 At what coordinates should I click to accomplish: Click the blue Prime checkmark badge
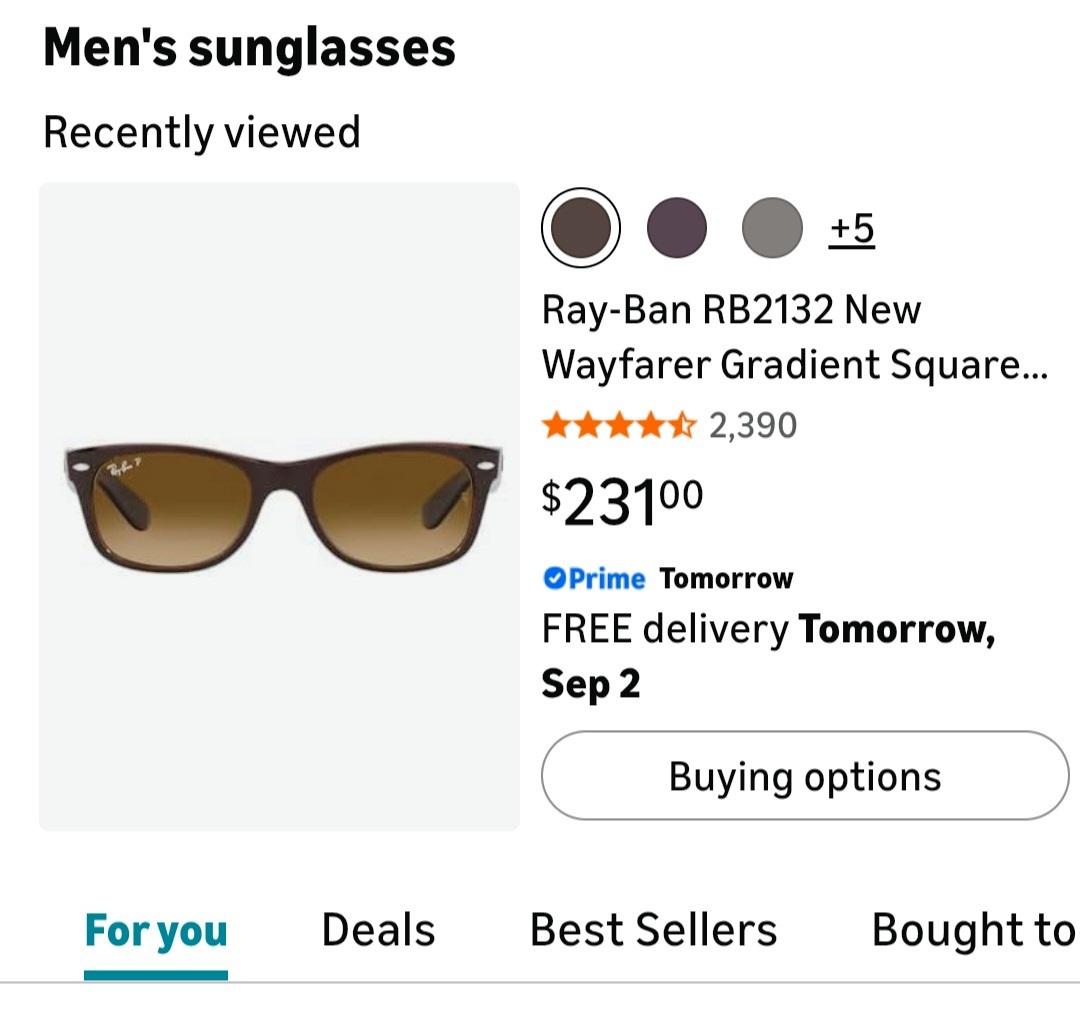tap(554, 578)
